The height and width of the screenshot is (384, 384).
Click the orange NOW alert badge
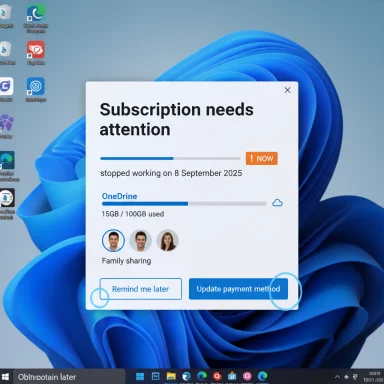(x=262, y=159)
